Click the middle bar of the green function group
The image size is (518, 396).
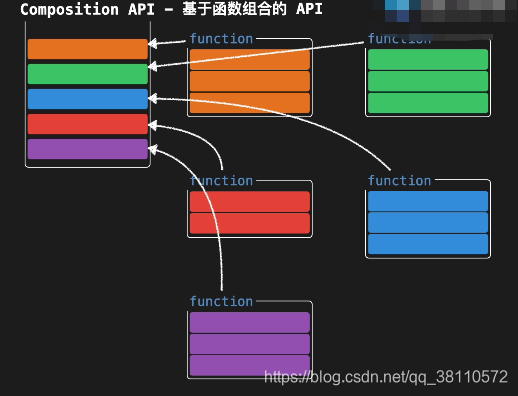428,81
